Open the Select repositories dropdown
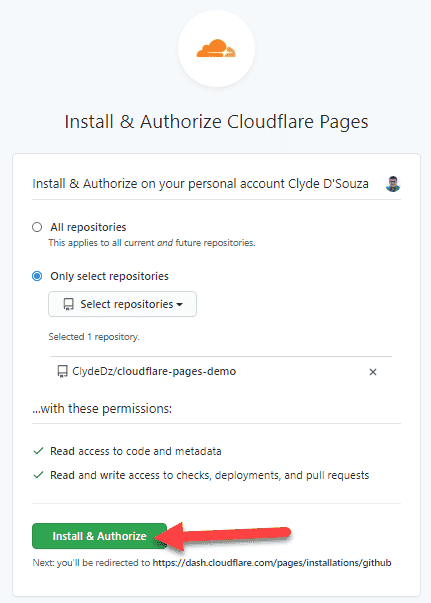Screen dimensions: 431x603 [x=122, y=304]
